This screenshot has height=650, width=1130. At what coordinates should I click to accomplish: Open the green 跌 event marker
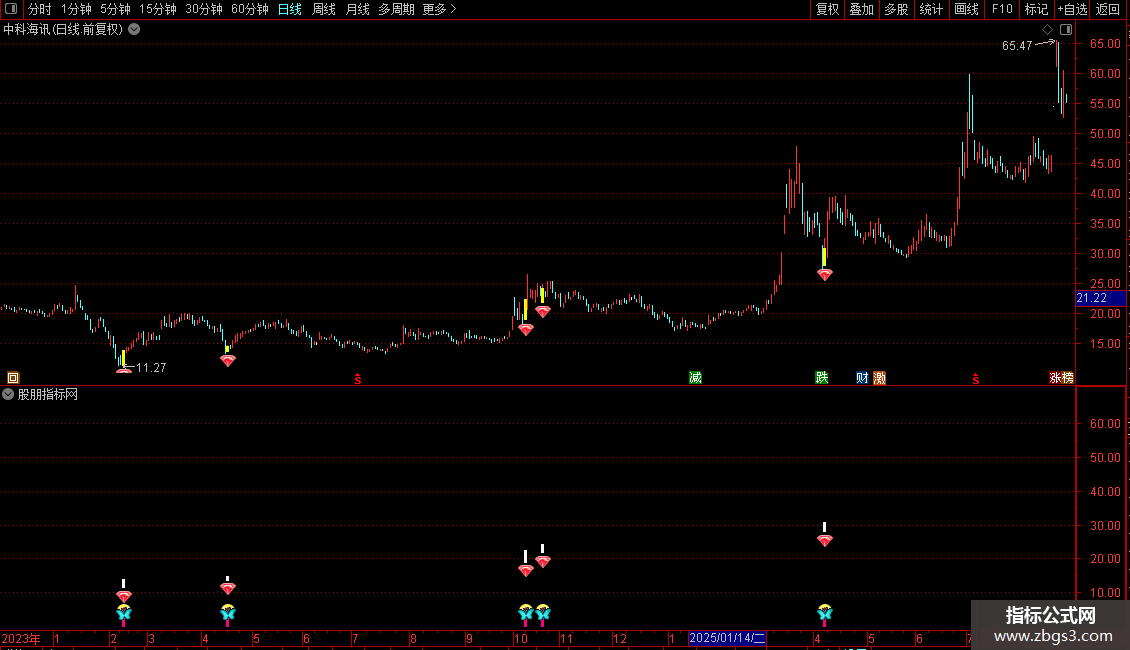click(x=822, y=378)
